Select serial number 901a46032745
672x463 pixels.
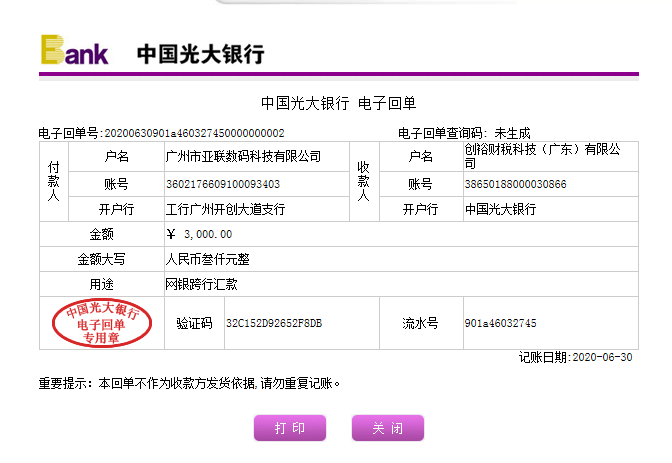point(501,323)
